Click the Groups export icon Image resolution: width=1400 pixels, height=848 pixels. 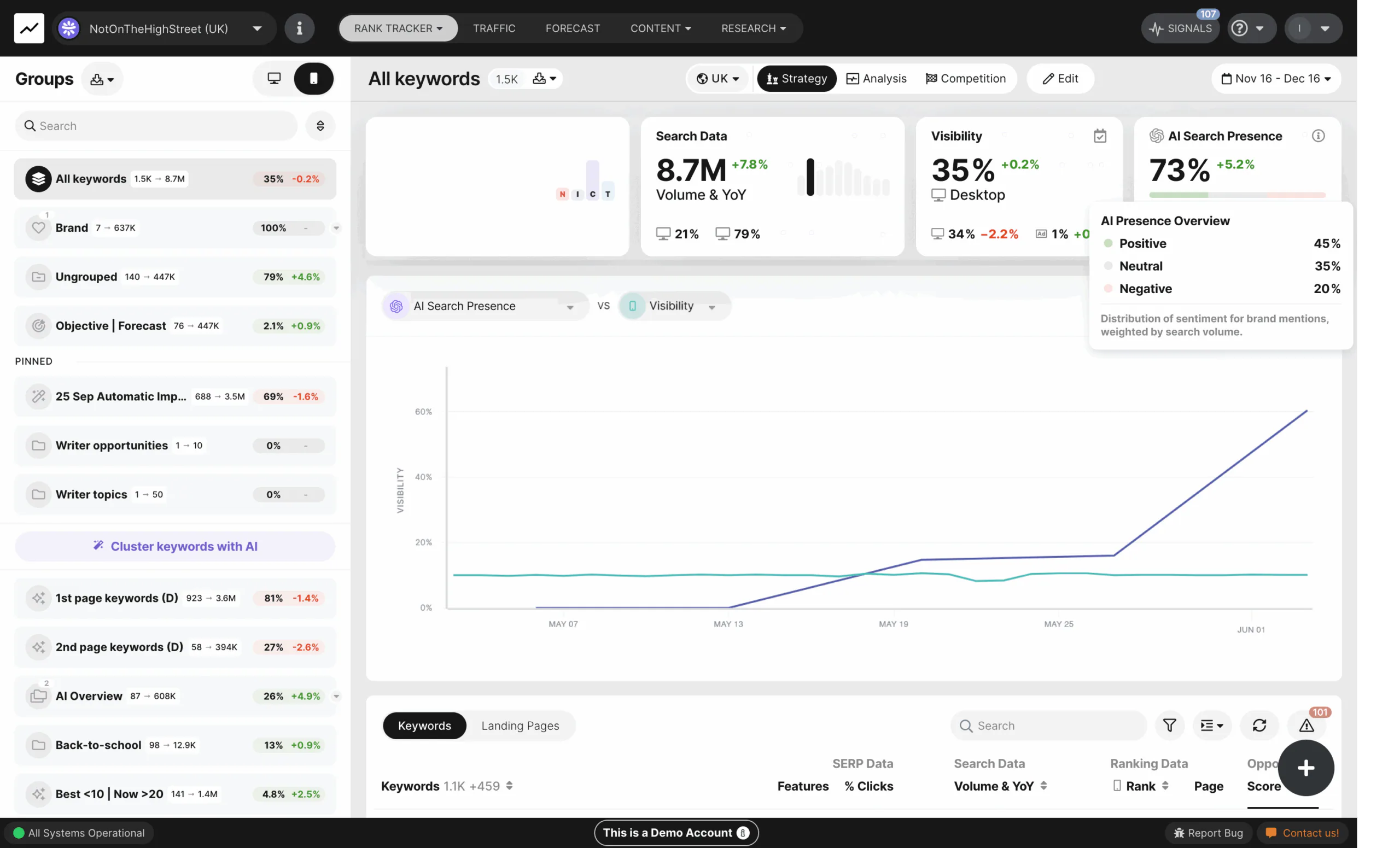102,79
